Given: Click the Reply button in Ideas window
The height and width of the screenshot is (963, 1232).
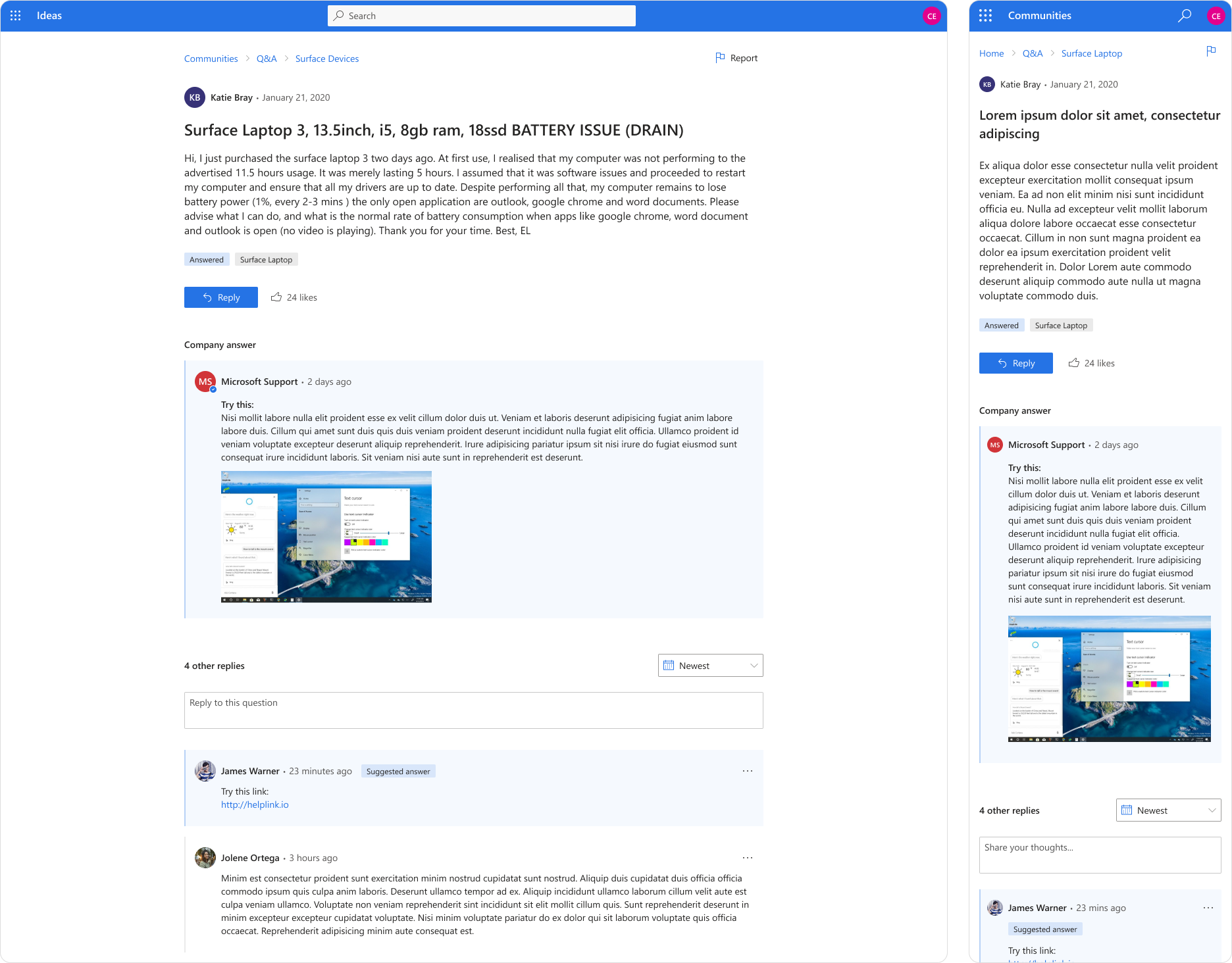Looking at the screenshot, I should pos(221,297).
